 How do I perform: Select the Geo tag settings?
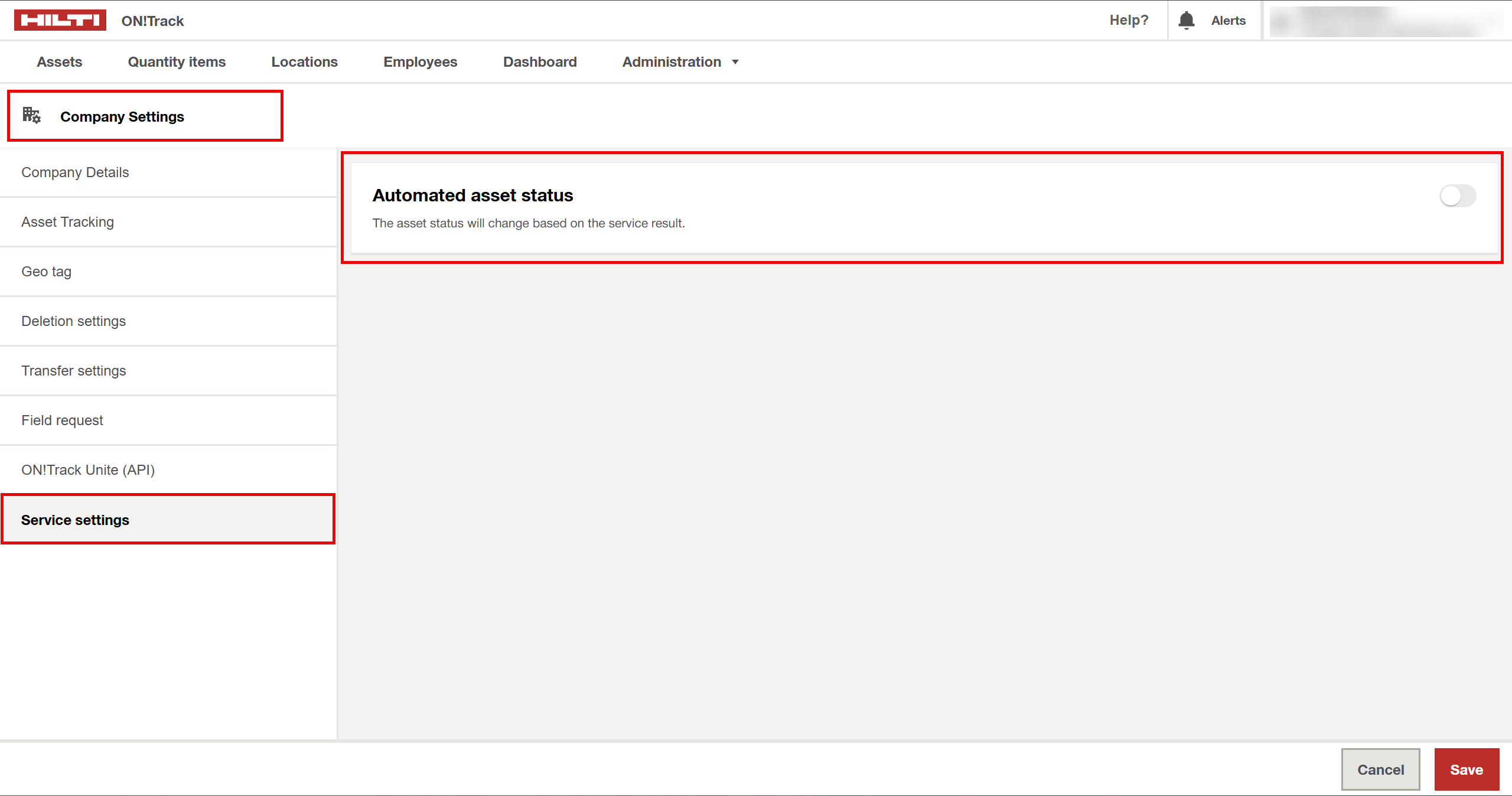tap(46, 272)
